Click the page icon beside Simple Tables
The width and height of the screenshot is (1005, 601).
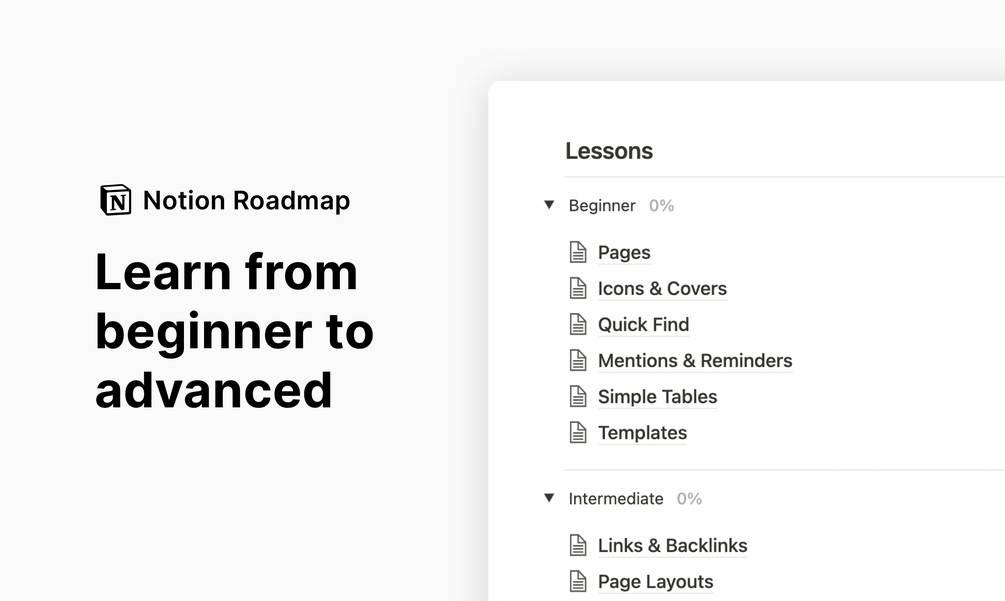coord(578,396)
